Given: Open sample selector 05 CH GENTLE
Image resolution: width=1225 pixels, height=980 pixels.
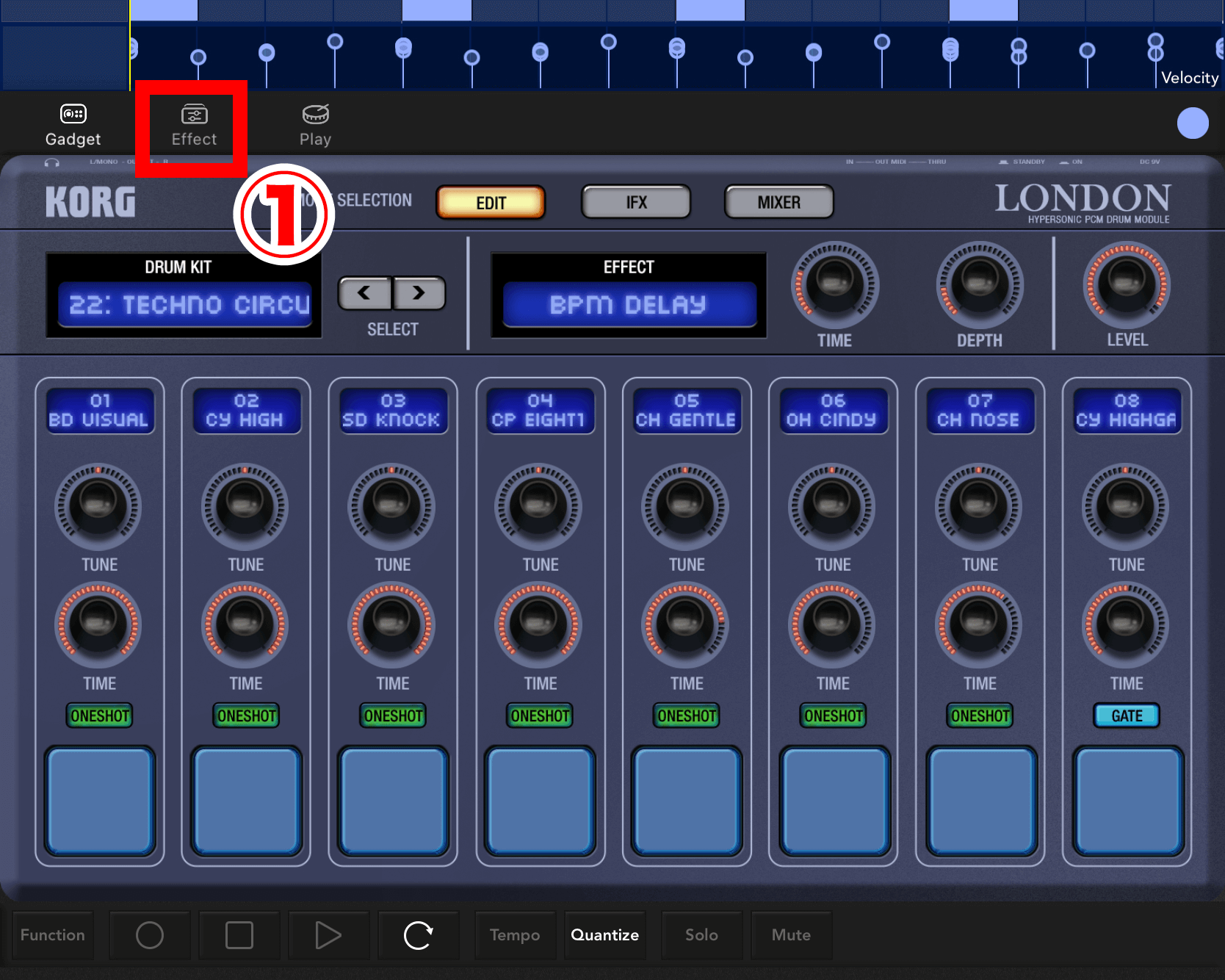Looking at the screenshot, I should [687, 411].
